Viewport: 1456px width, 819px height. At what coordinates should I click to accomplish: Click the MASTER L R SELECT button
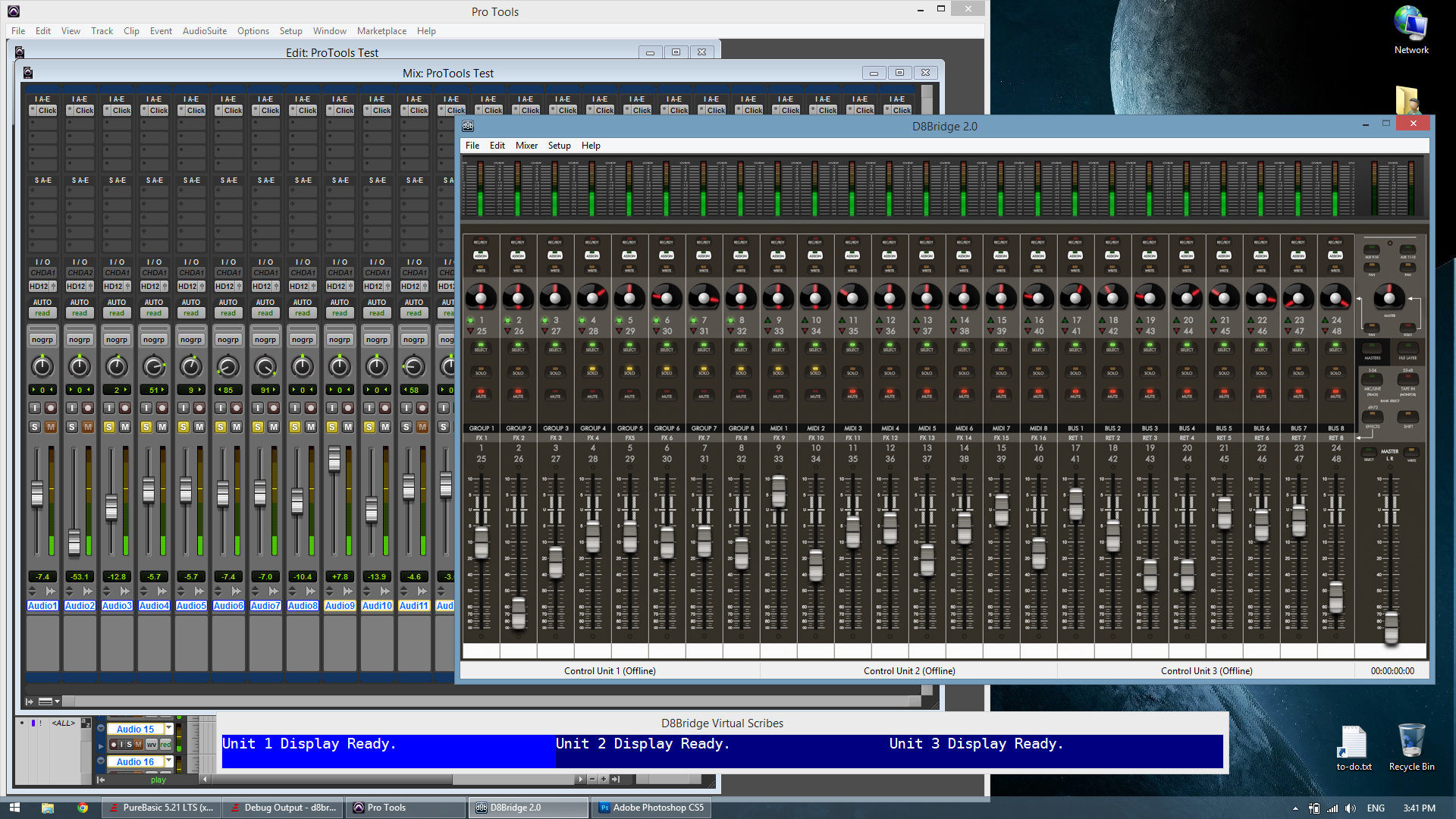[x=1370, y=453]
